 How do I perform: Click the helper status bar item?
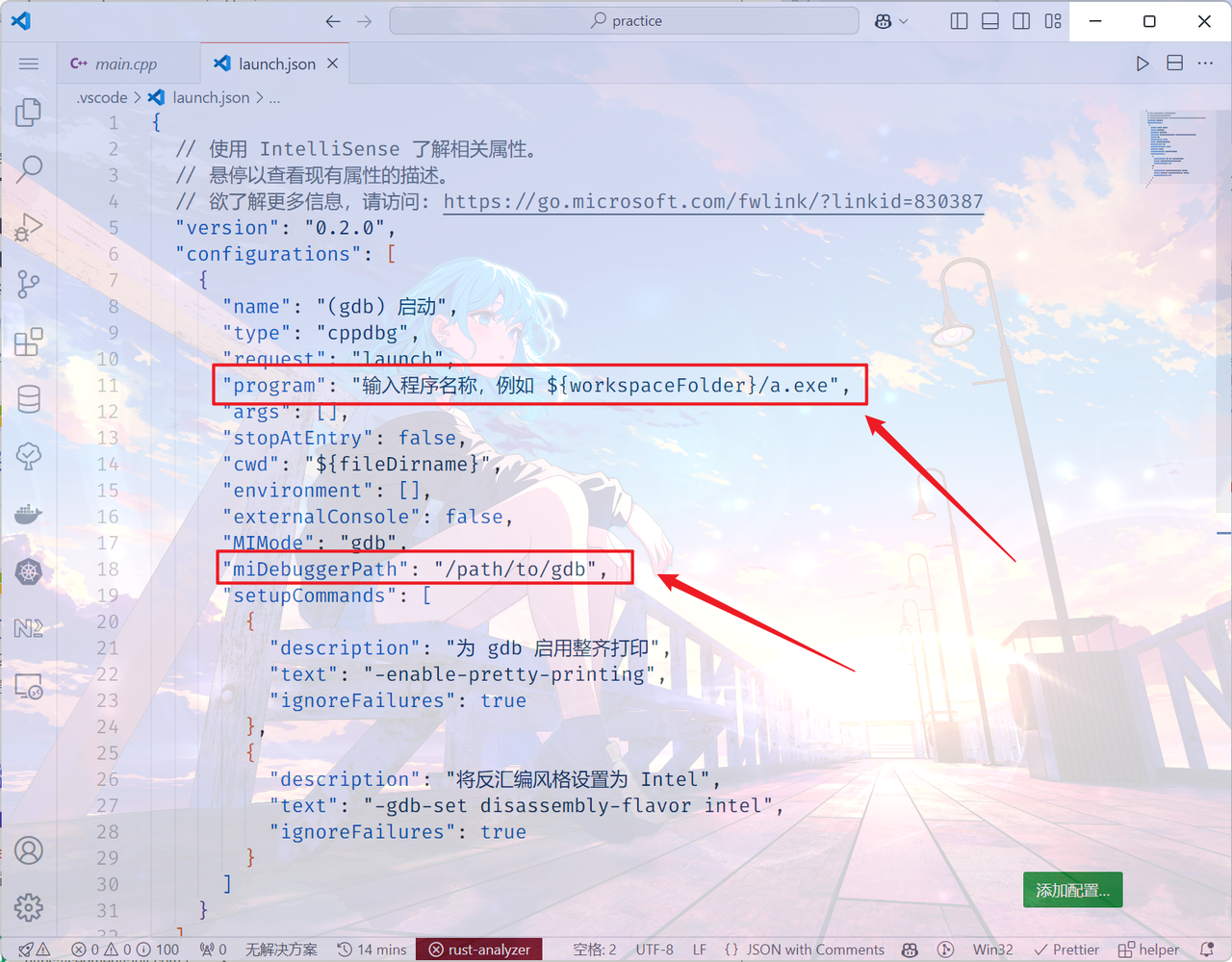point(1148,949)
